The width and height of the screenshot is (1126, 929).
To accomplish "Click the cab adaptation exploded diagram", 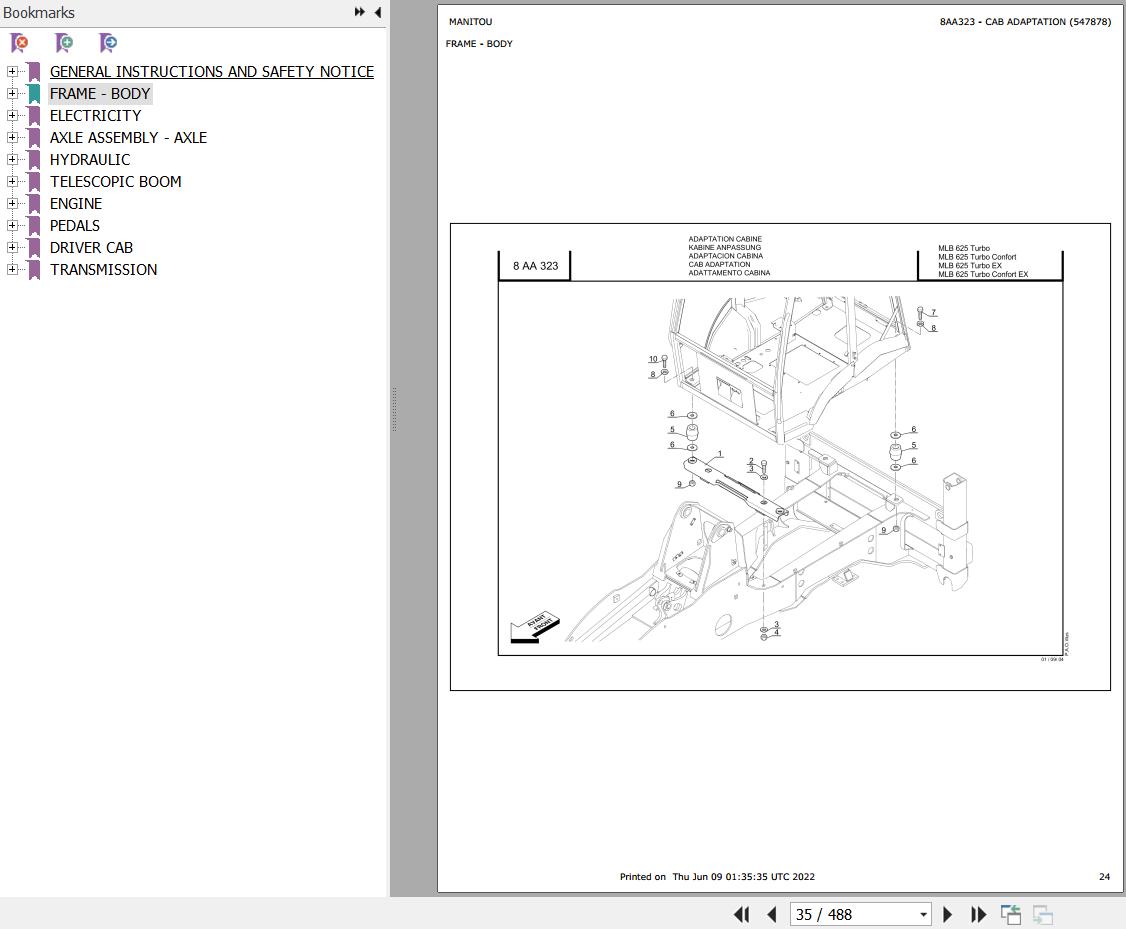I will point(780,468).
